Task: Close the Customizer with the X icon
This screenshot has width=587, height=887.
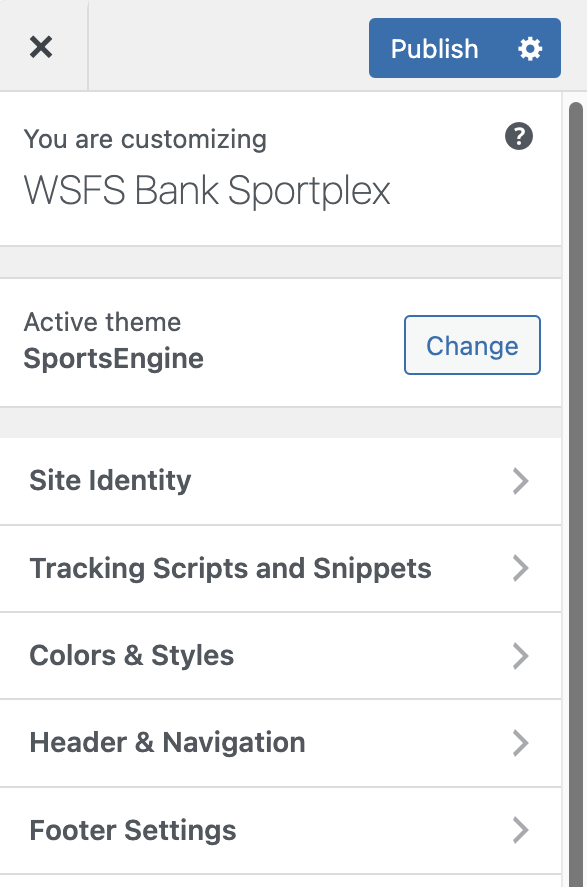Action: click(x=41, y=46)
